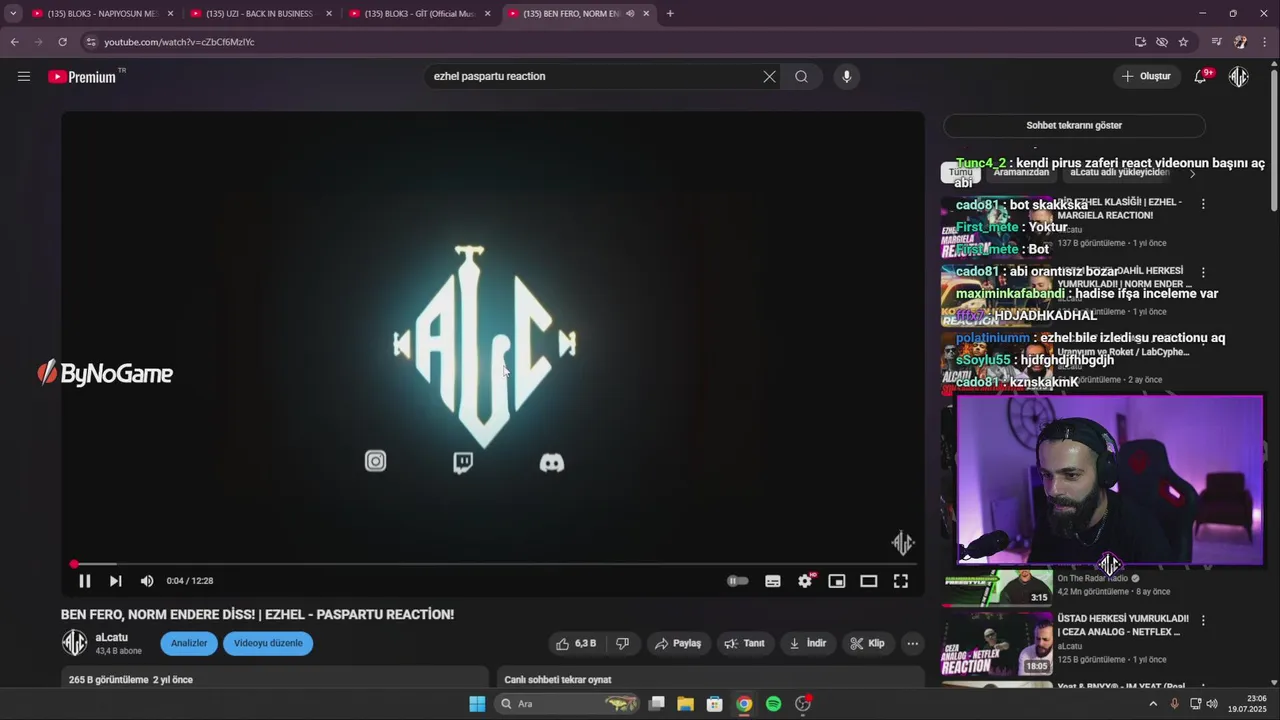Open more actions three-dot menu
The height and width of the screenshot is (720, 1280).
(912, 643)
